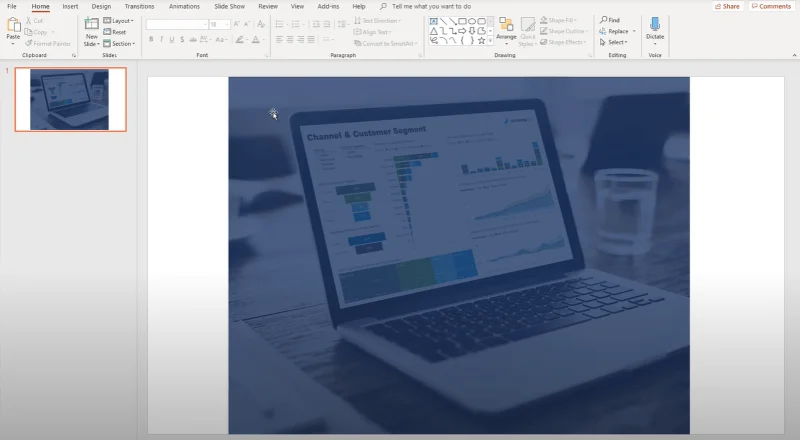Switch to the Animations tab
This screenshot has width=800, height=440.
click(x=184, y=6)
